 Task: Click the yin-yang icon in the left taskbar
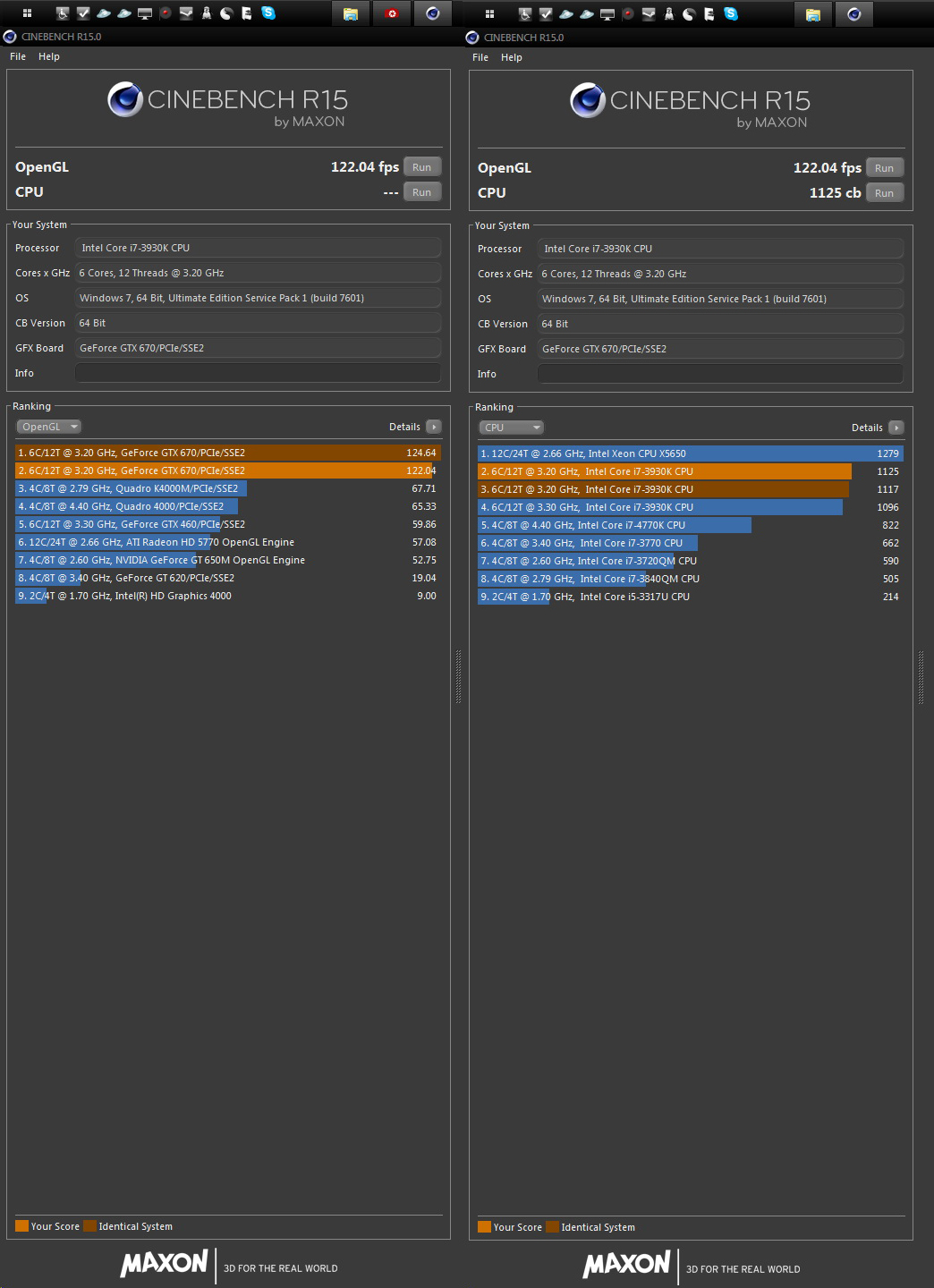pos(226,13)
